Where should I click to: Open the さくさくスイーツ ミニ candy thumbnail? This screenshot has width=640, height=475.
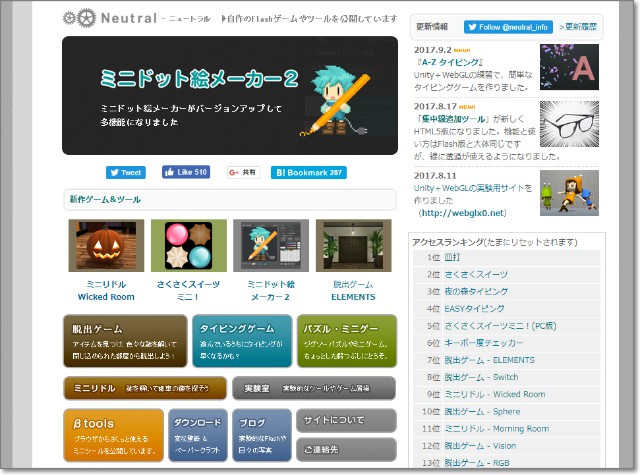(x=188, y=245)
